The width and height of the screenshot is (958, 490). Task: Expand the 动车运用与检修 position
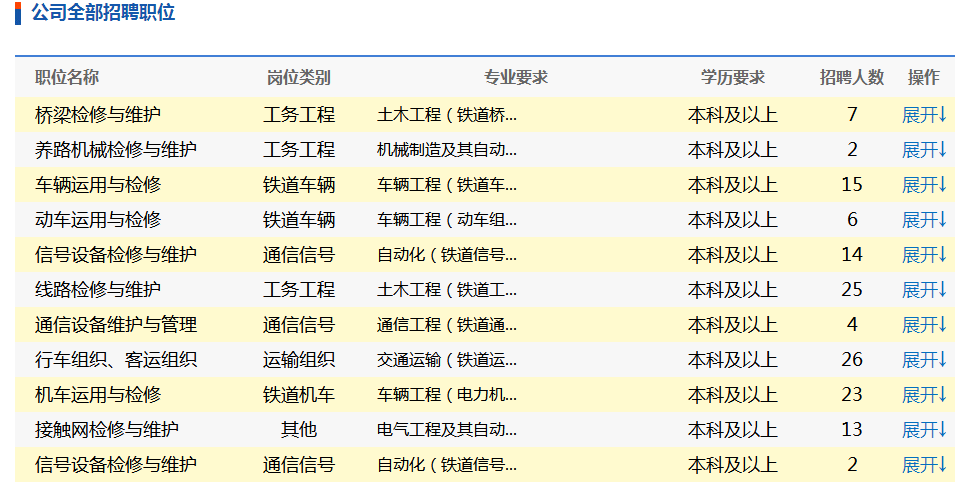923,220
